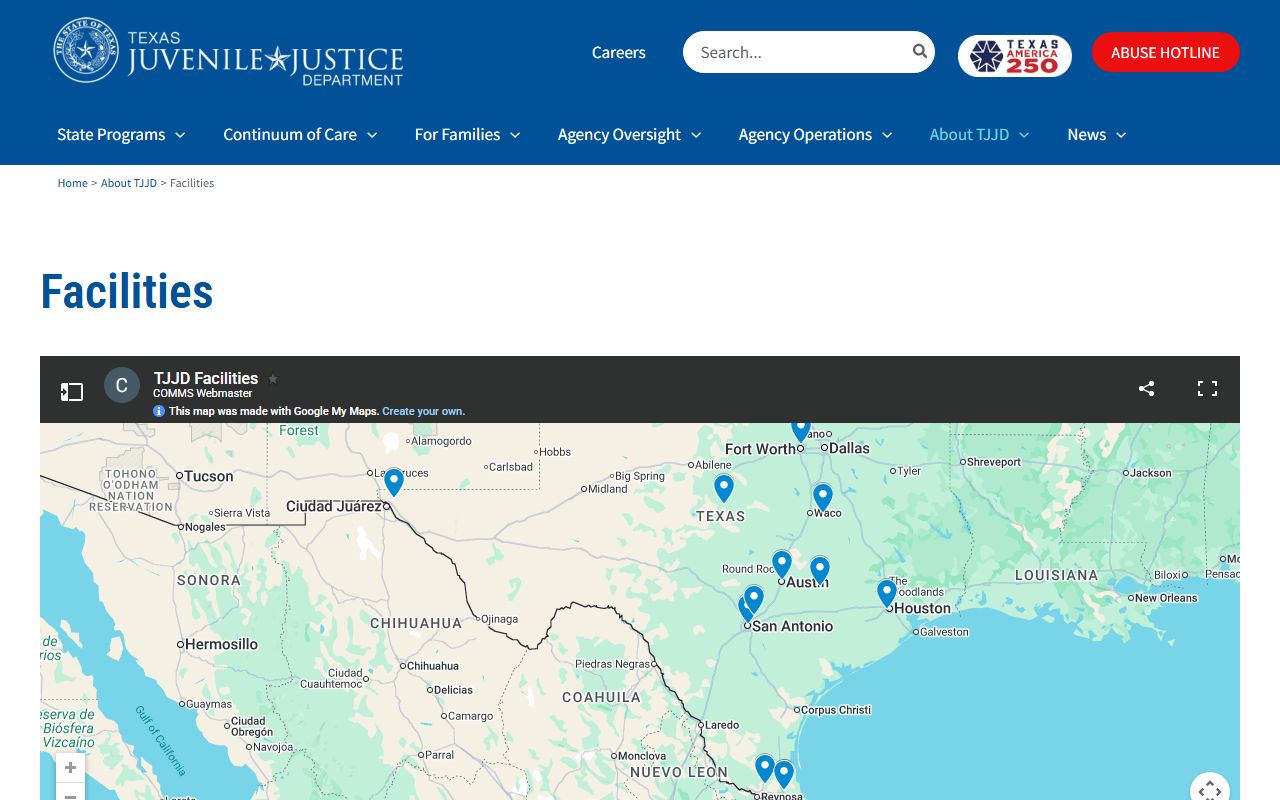This screenshot has height=800, width=1280.
Task: Click the Dallas city label on map
Action: click(849, 448)
